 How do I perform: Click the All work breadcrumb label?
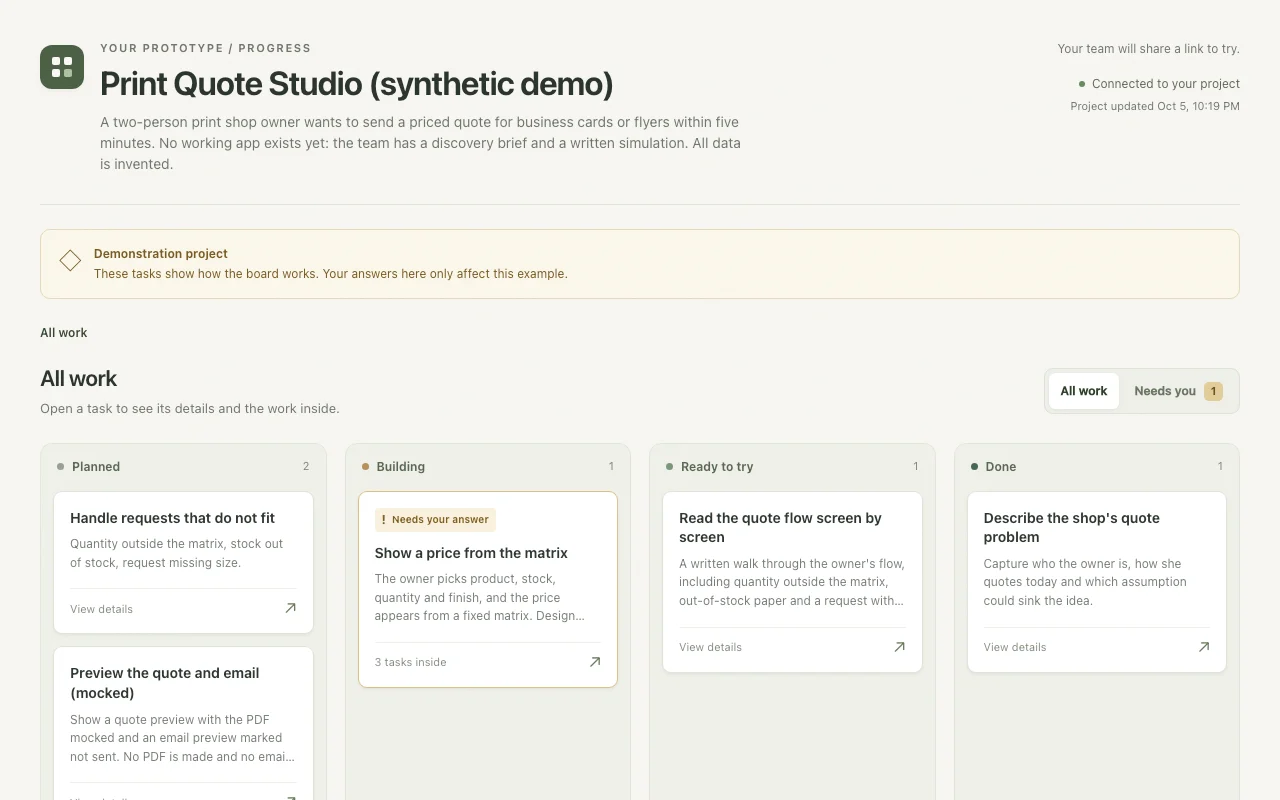click(x=63, y=333)
